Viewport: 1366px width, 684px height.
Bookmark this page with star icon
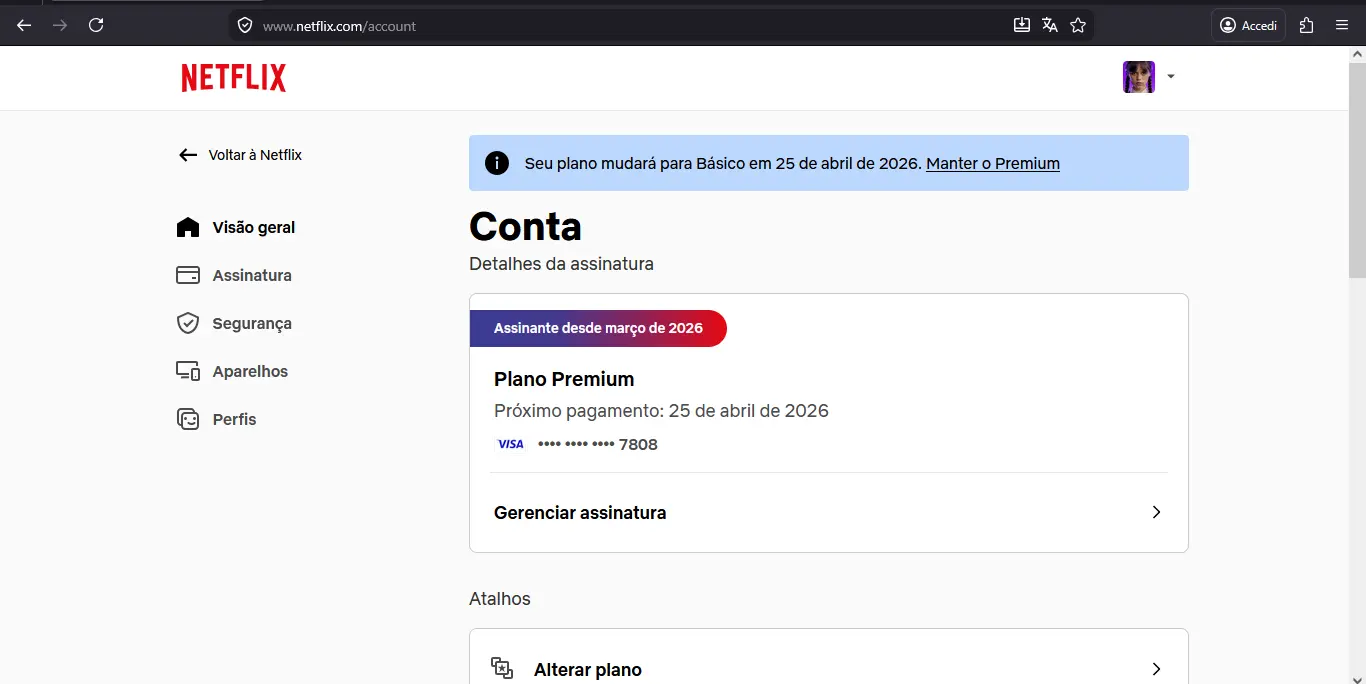coord(1078,25)
